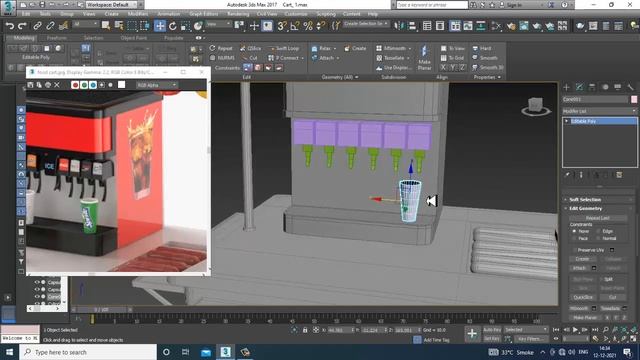
Task: Open Create Selection Set dropdown
Action: click(366, 24)
